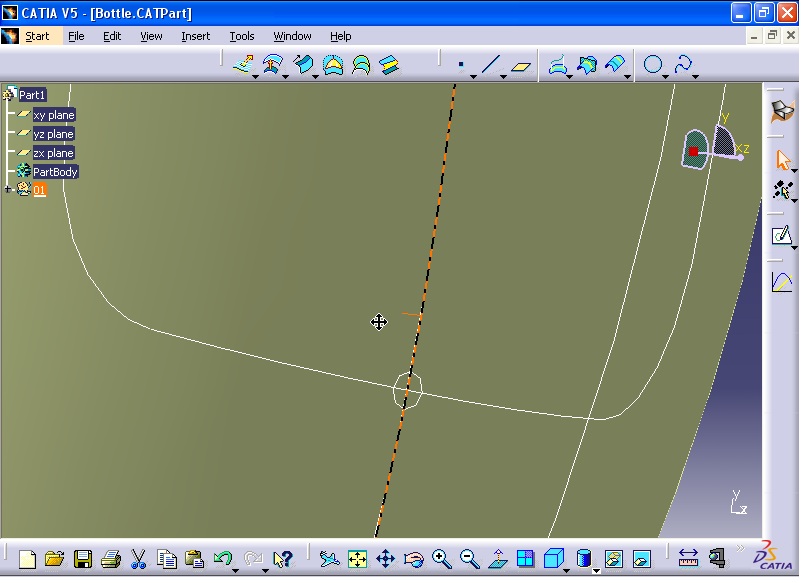Open the Help menu
This screenshot has height=583, width=801.
pyautogui.click(x=340, y=36)
